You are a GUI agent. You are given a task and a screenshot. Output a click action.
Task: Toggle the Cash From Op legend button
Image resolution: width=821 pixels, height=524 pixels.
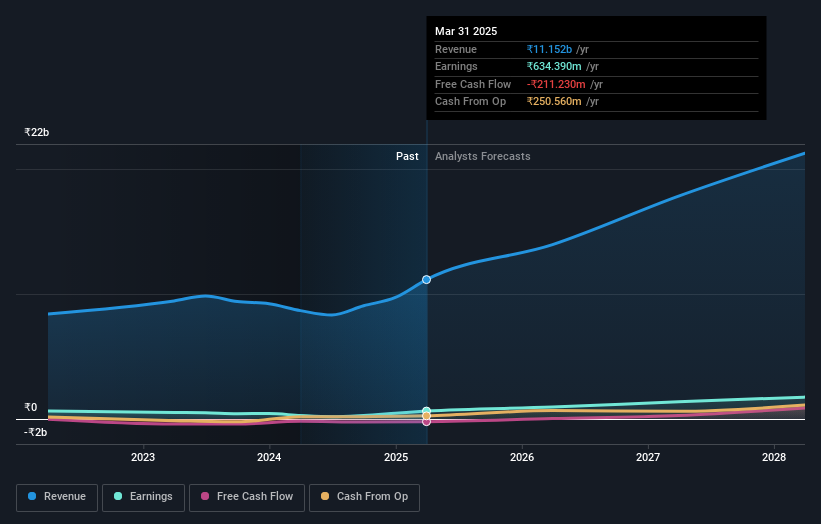[x=364, y=497]
